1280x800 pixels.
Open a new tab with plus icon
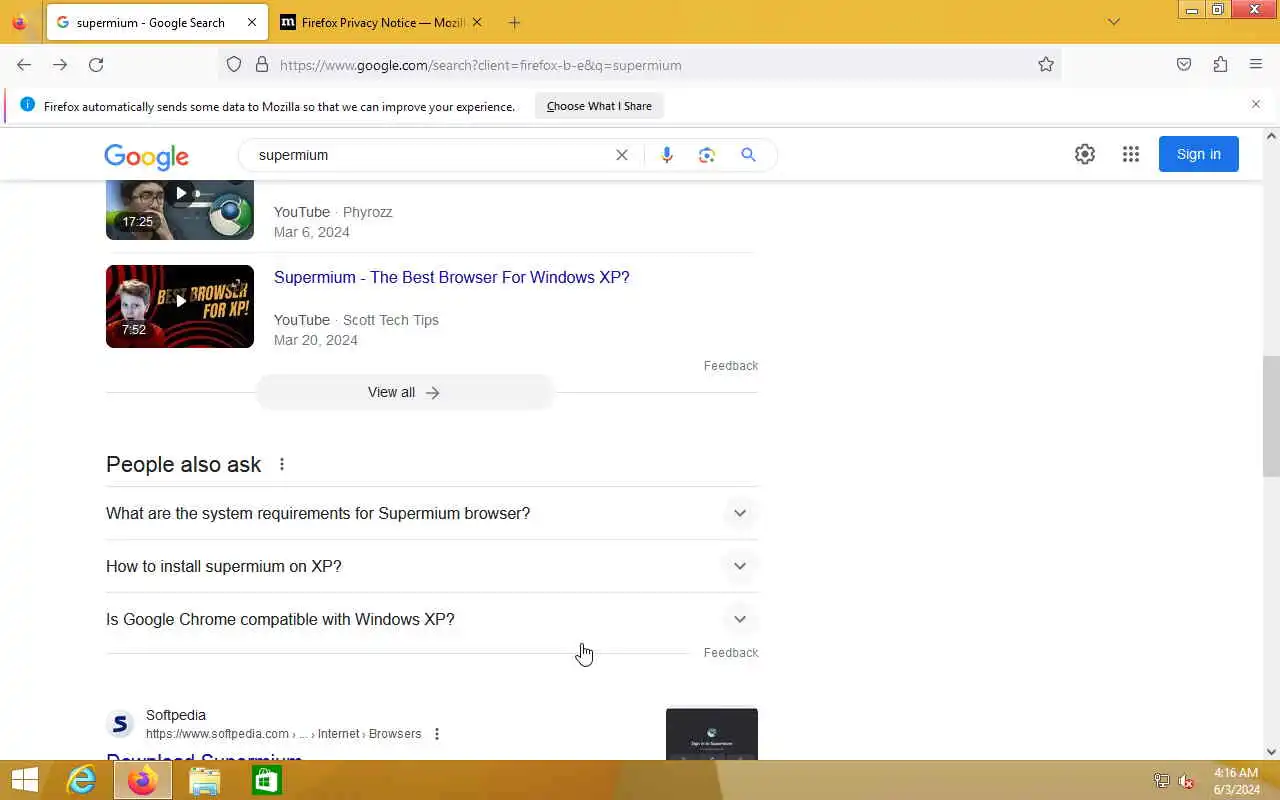514,22
